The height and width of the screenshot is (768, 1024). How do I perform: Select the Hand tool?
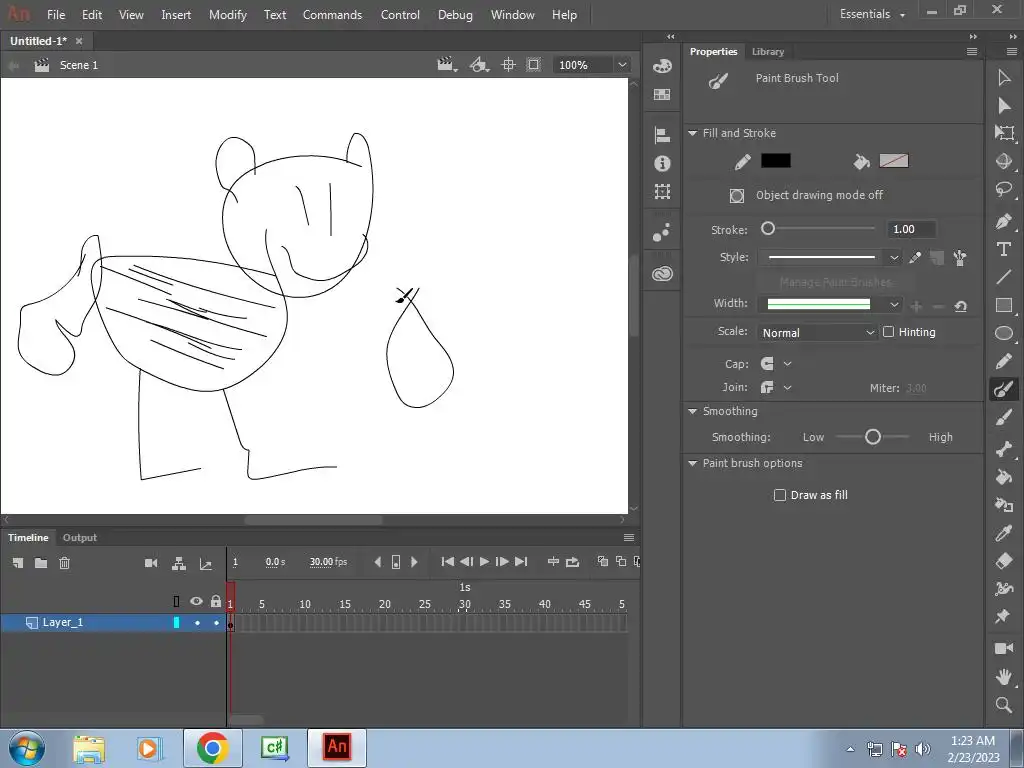(x=1004, y=677)
